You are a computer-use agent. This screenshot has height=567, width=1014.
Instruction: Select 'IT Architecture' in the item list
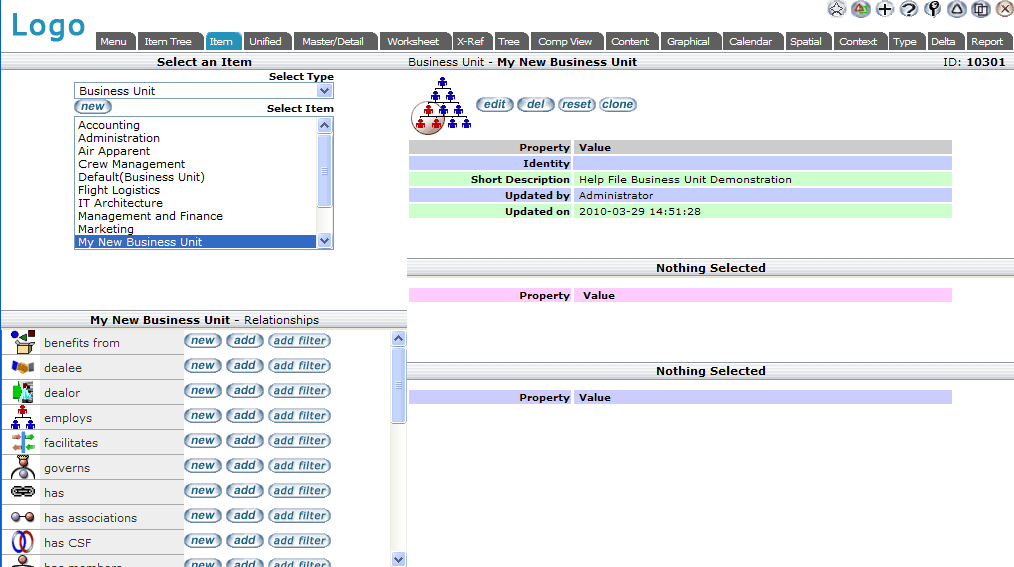tap(120, 203)
